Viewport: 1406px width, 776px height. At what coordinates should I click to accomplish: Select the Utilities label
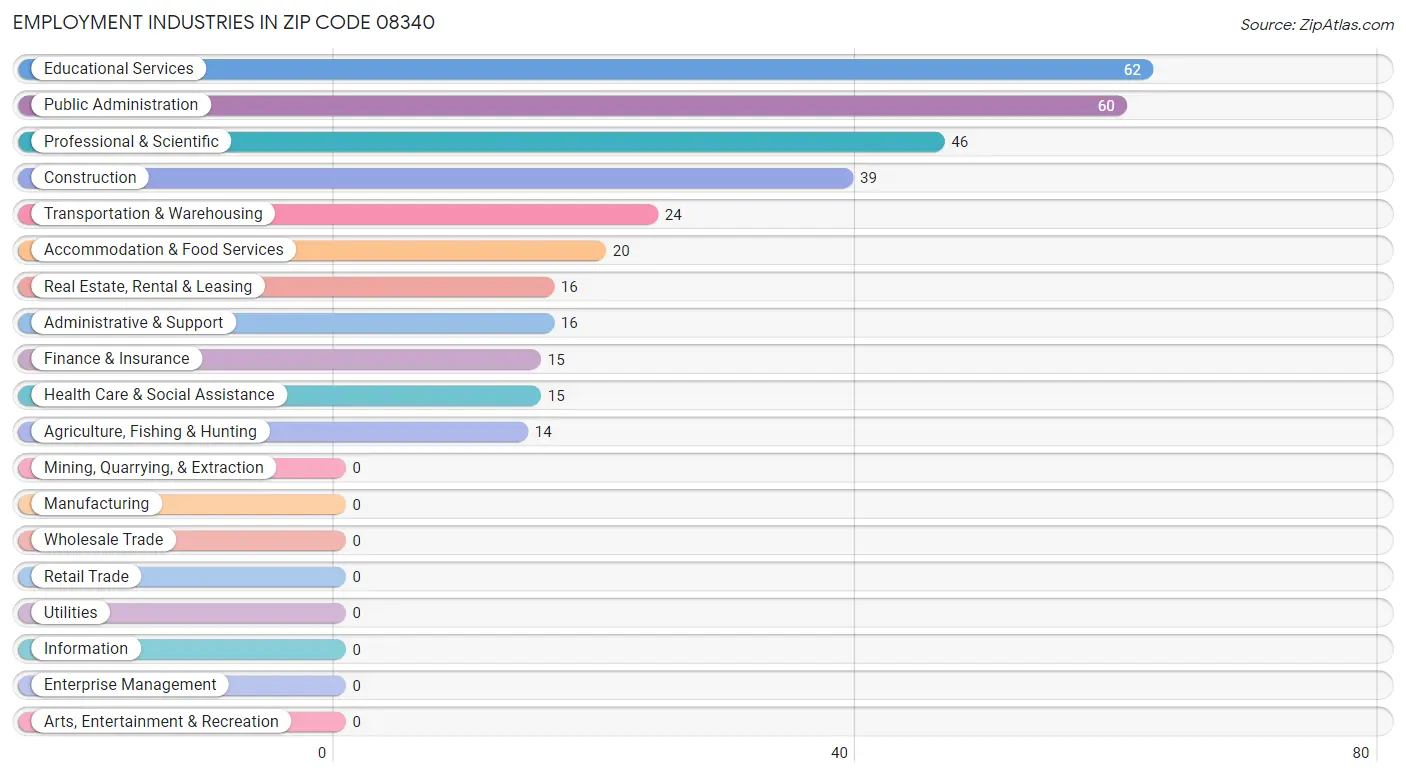click(x=71, y=613)
